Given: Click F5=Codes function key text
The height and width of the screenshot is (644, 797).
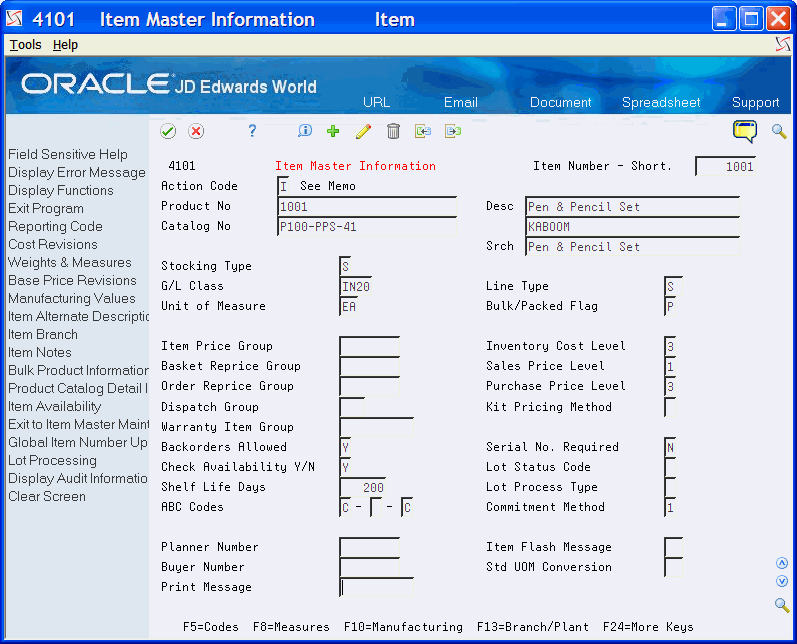Looking at the screenshot, I should pos(210,627).
